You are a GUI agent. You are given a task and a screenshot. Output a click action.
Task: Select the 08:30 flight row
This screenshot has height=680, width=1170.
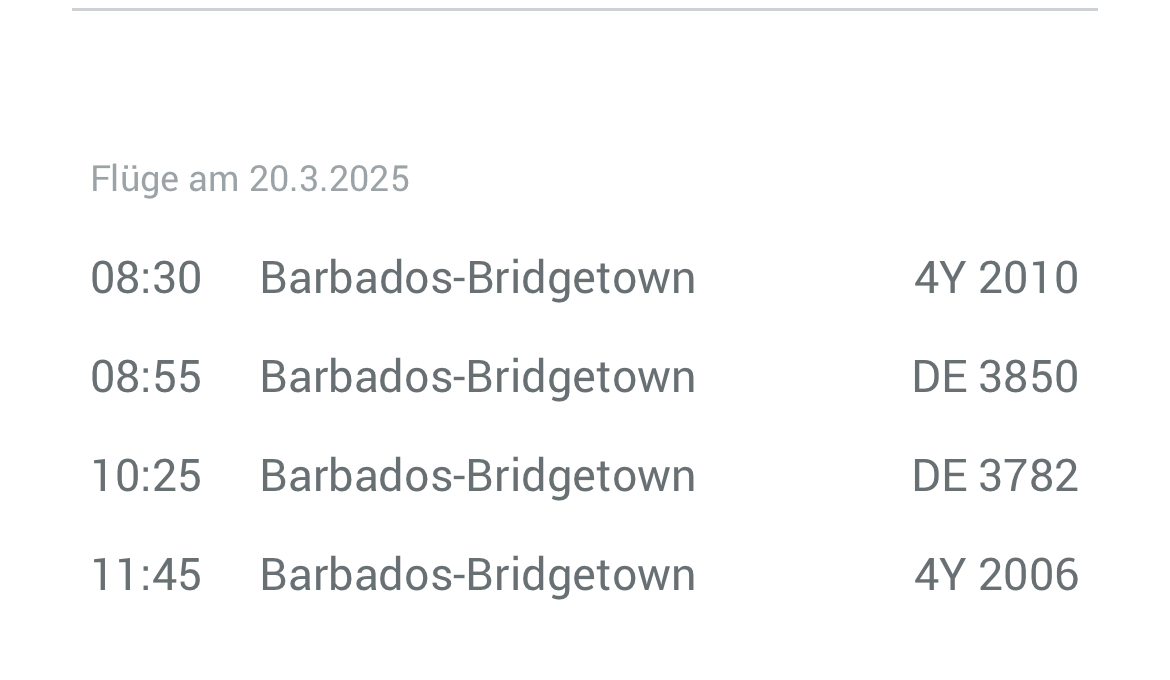[584, 278]
